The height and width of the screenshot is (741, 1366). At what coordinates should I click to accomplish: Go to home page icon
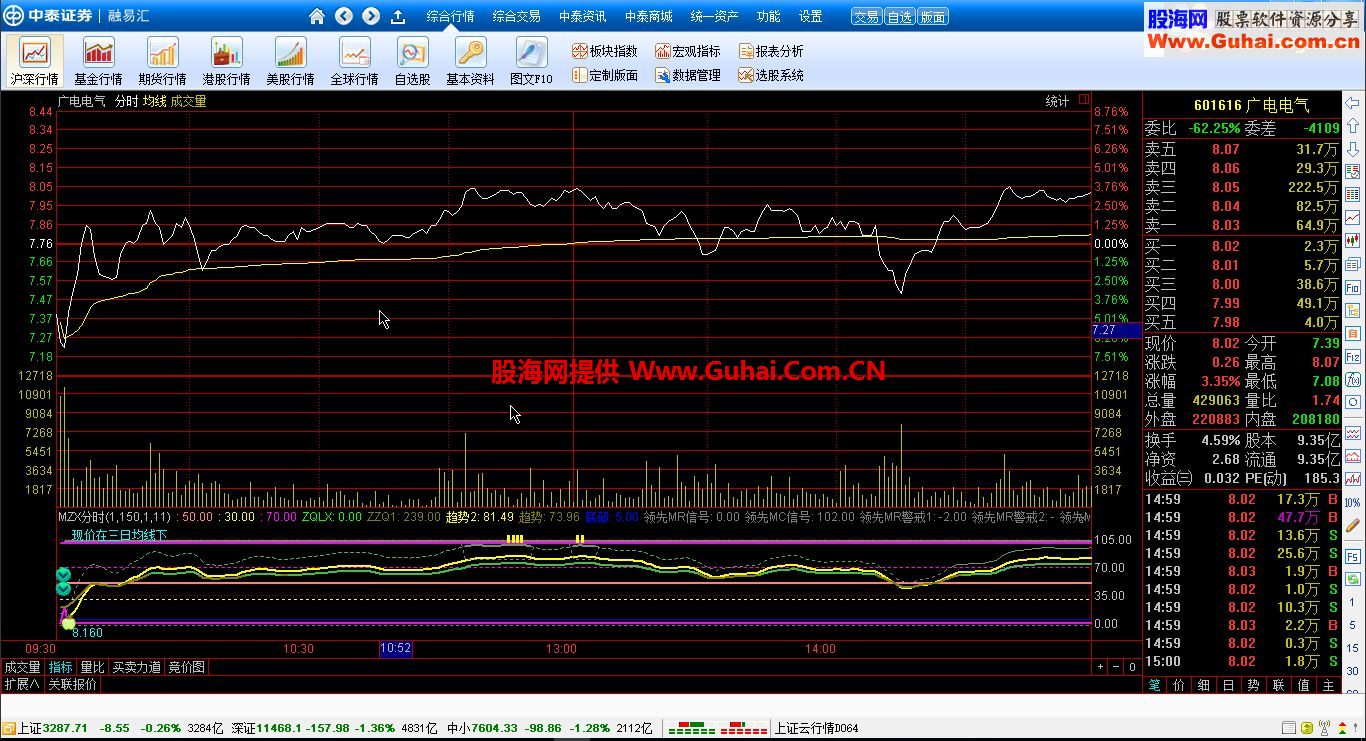coord(317,16)
